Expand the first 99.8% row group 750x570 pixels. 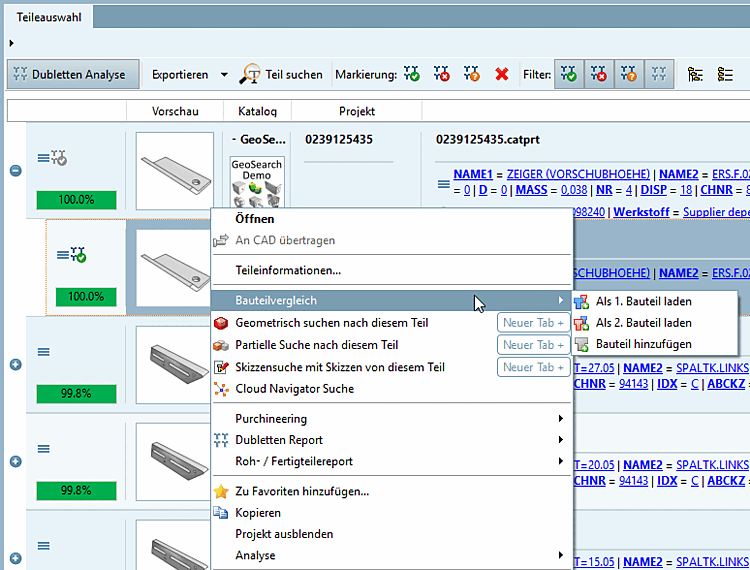[x=15, y=365]
